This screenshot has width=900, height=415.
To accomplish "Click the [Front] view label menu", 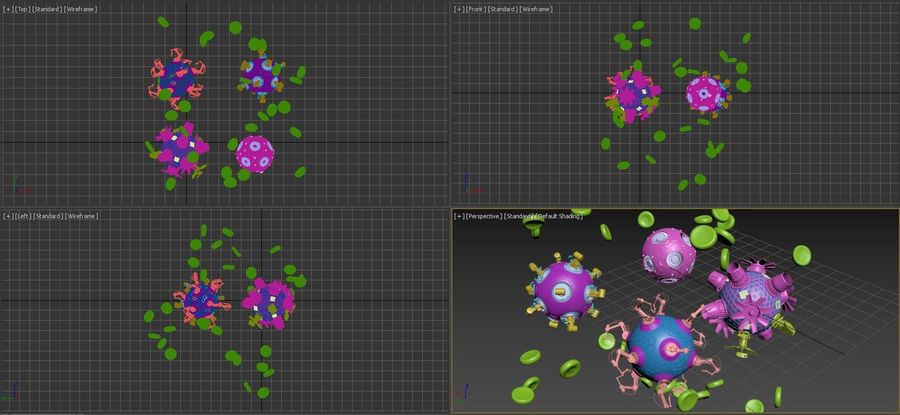I will [x=477, y=8].
